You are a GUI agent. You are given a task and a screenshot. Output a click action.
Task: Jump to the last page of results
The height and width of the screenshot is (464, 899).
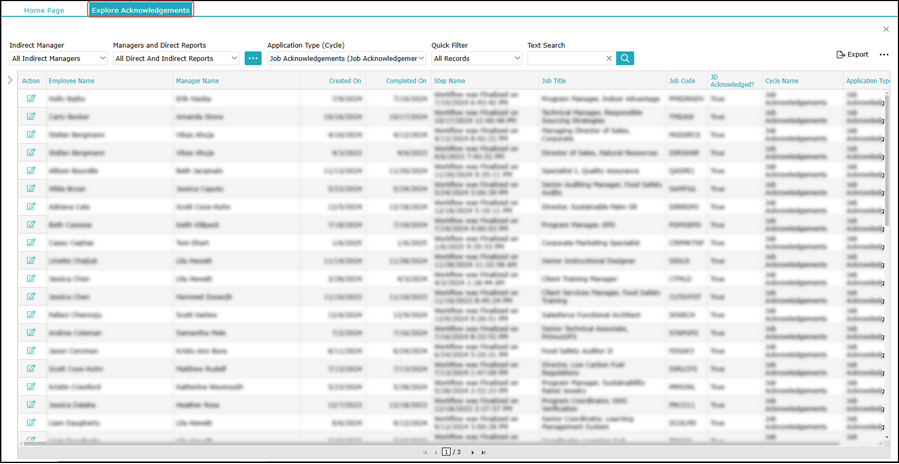point(484,453)
